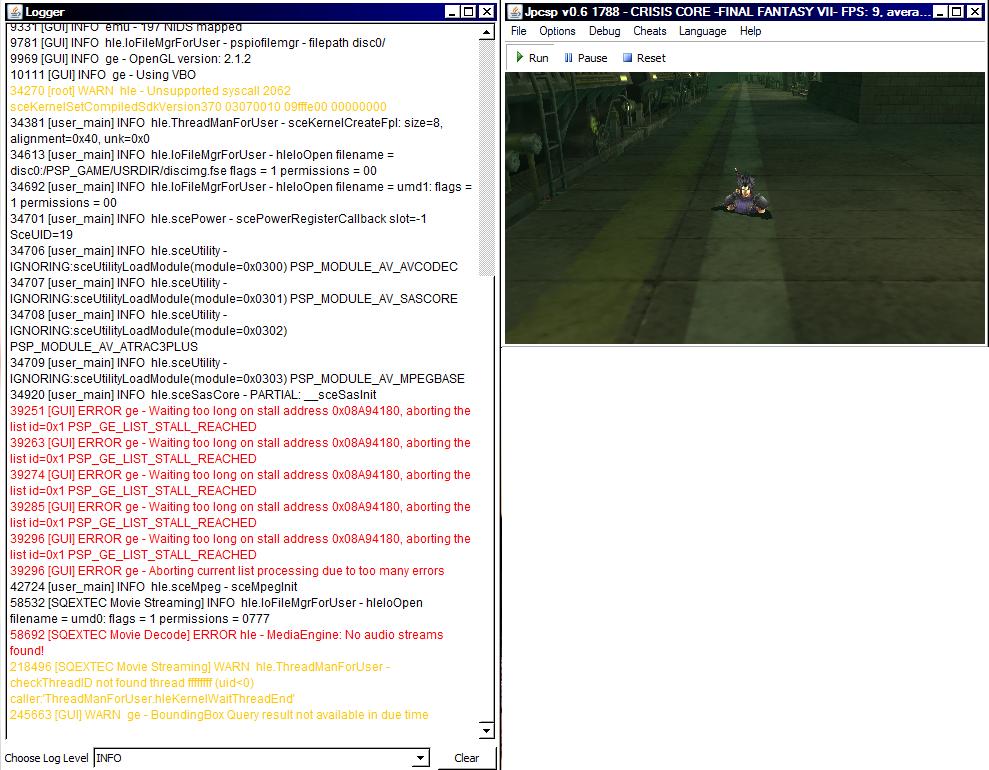This screenshot has height=770, width=989.
Task: Click the Jpcsp window title bar icon
Action: [514, 12]
